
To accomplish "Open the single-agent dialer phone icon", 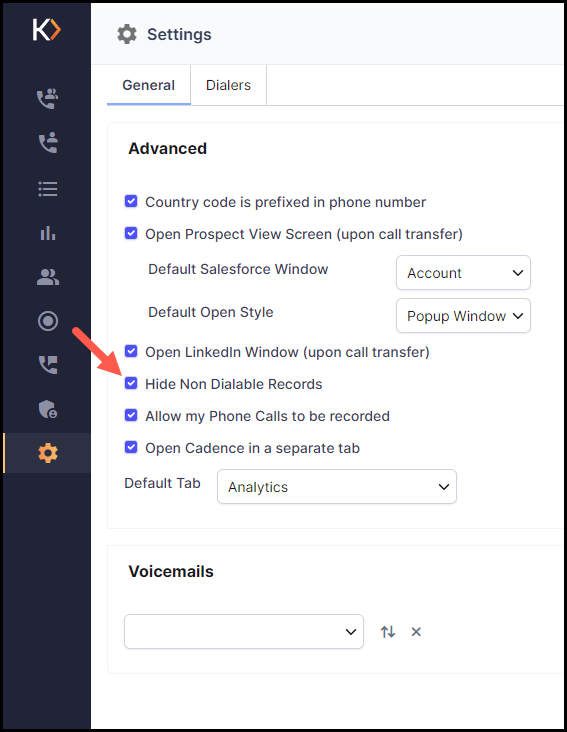I will [48, 142].
